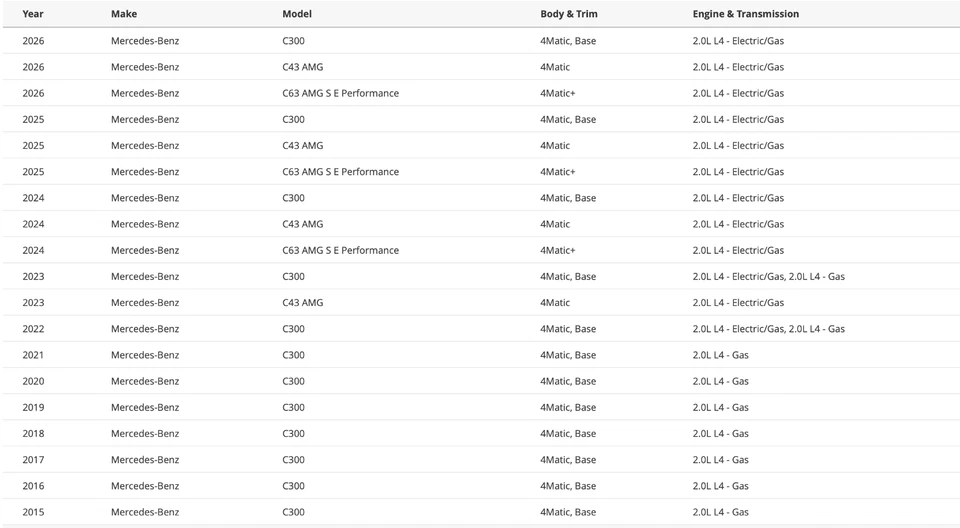Click the 2020 year cell
This screenshot has height=528, width=960.
[x=33, y=381]
